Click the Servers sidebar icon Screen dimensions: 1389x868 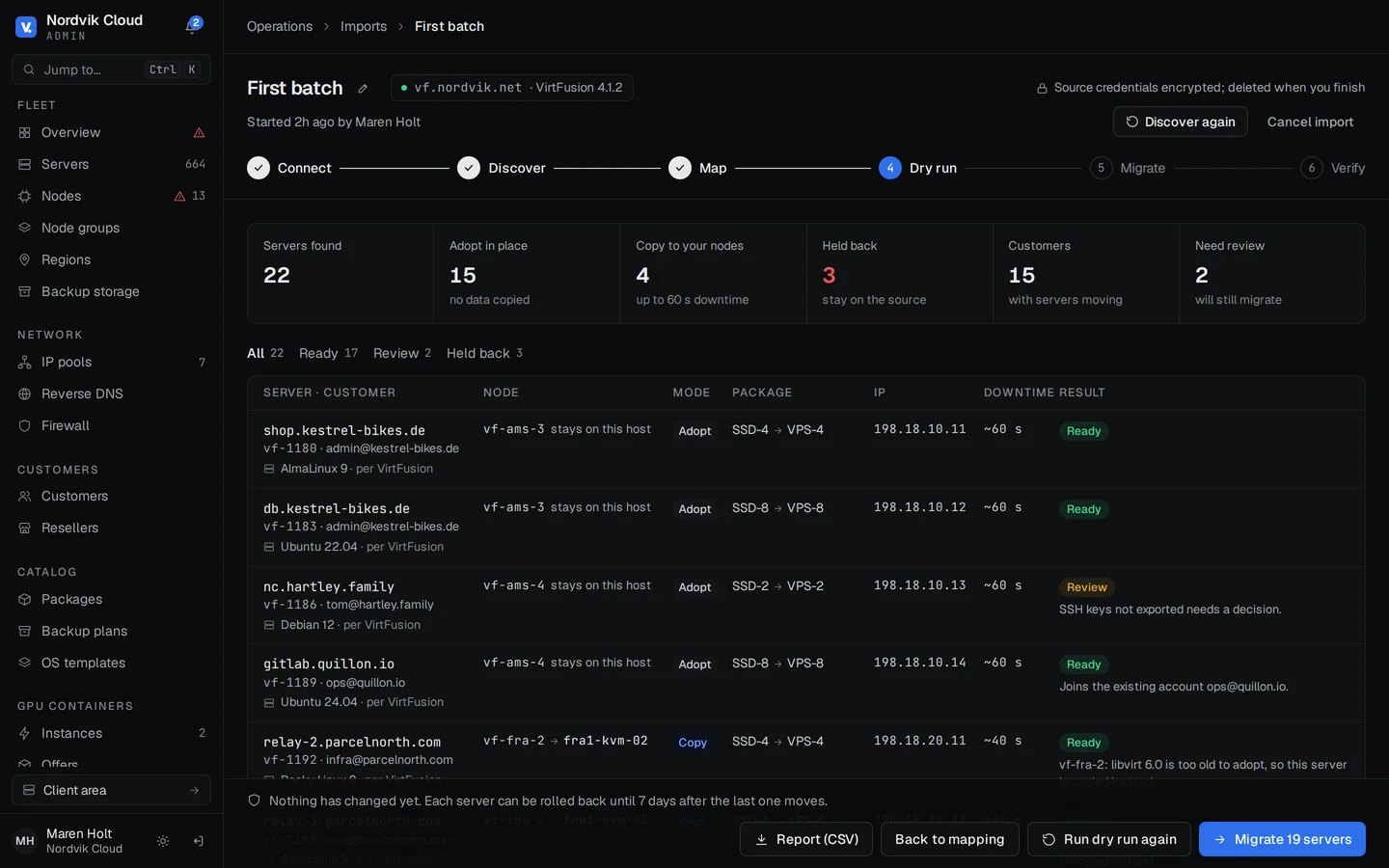pos(25,164)
